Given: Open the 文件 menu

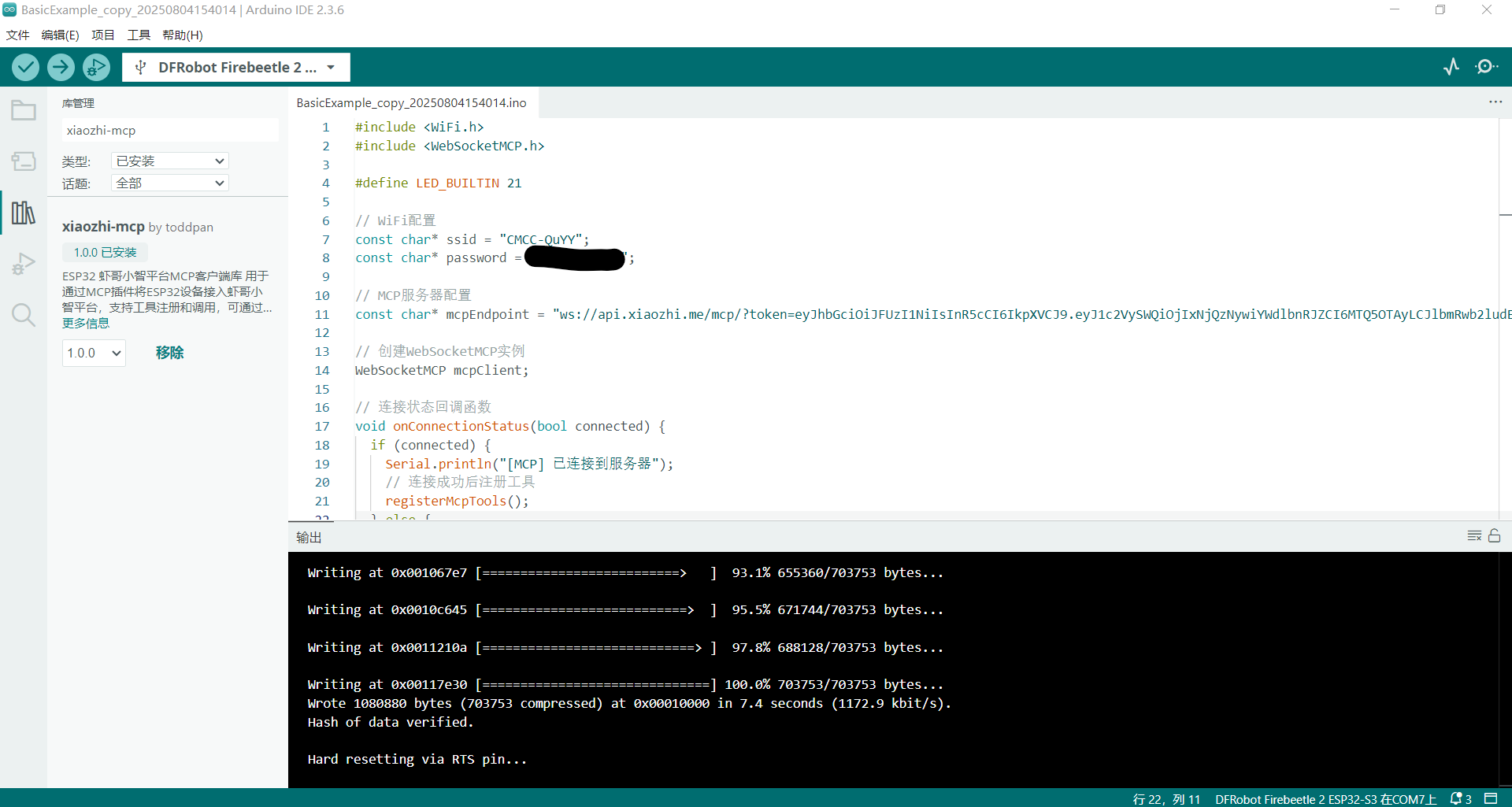Looking at the screenshot, I should click(x=17, y=35).
